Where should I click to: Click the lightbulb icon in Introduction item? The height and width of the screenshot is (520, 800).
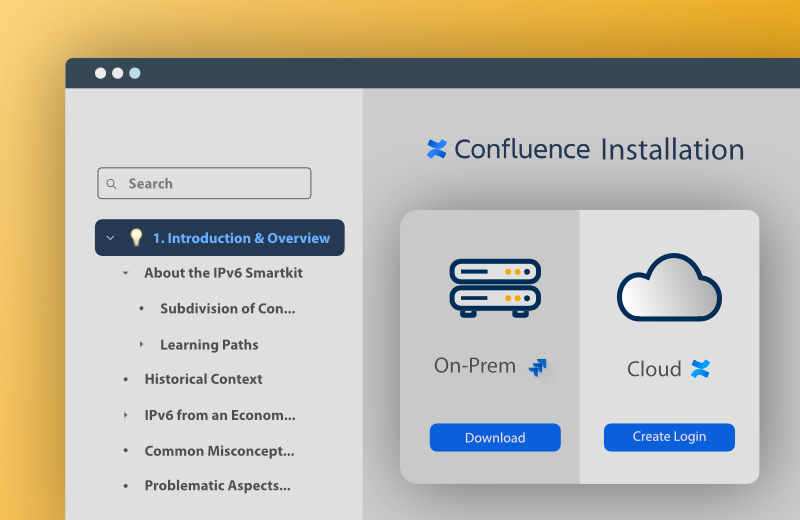coord(136,238)
